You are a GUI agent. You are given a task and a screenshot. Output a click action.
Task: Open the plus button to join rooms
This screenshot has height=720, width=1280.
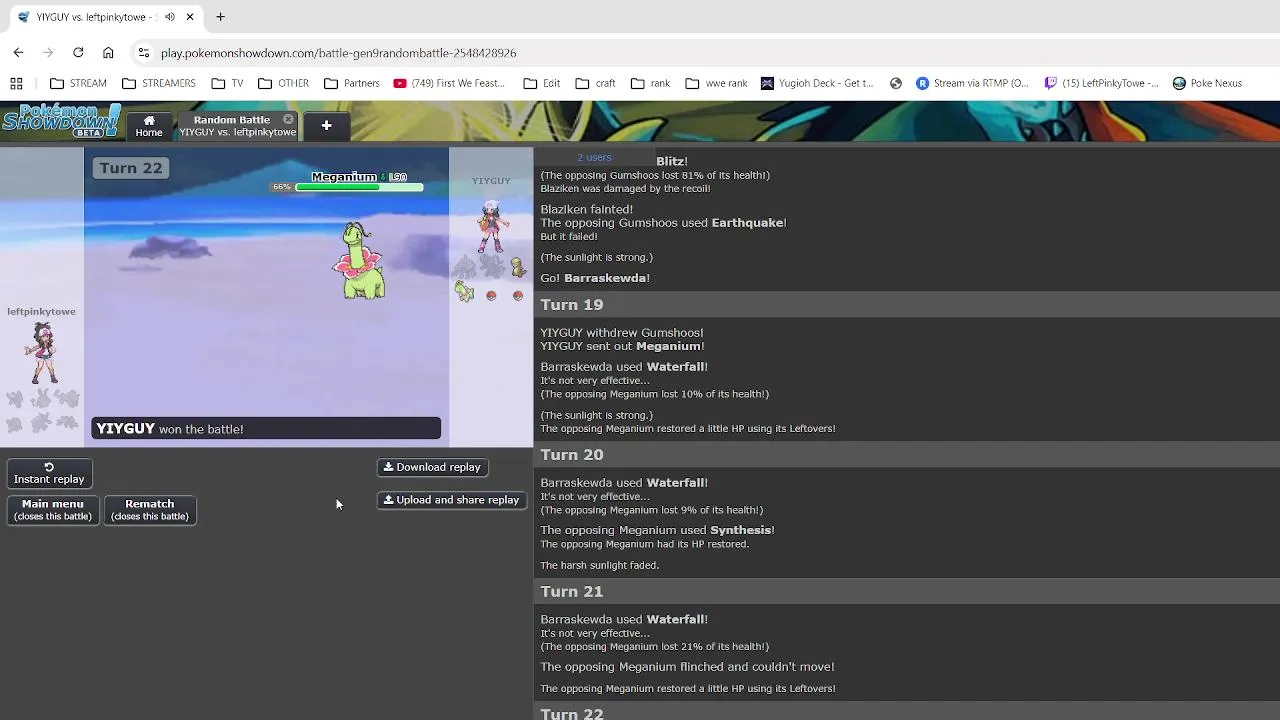click(326, 125)
